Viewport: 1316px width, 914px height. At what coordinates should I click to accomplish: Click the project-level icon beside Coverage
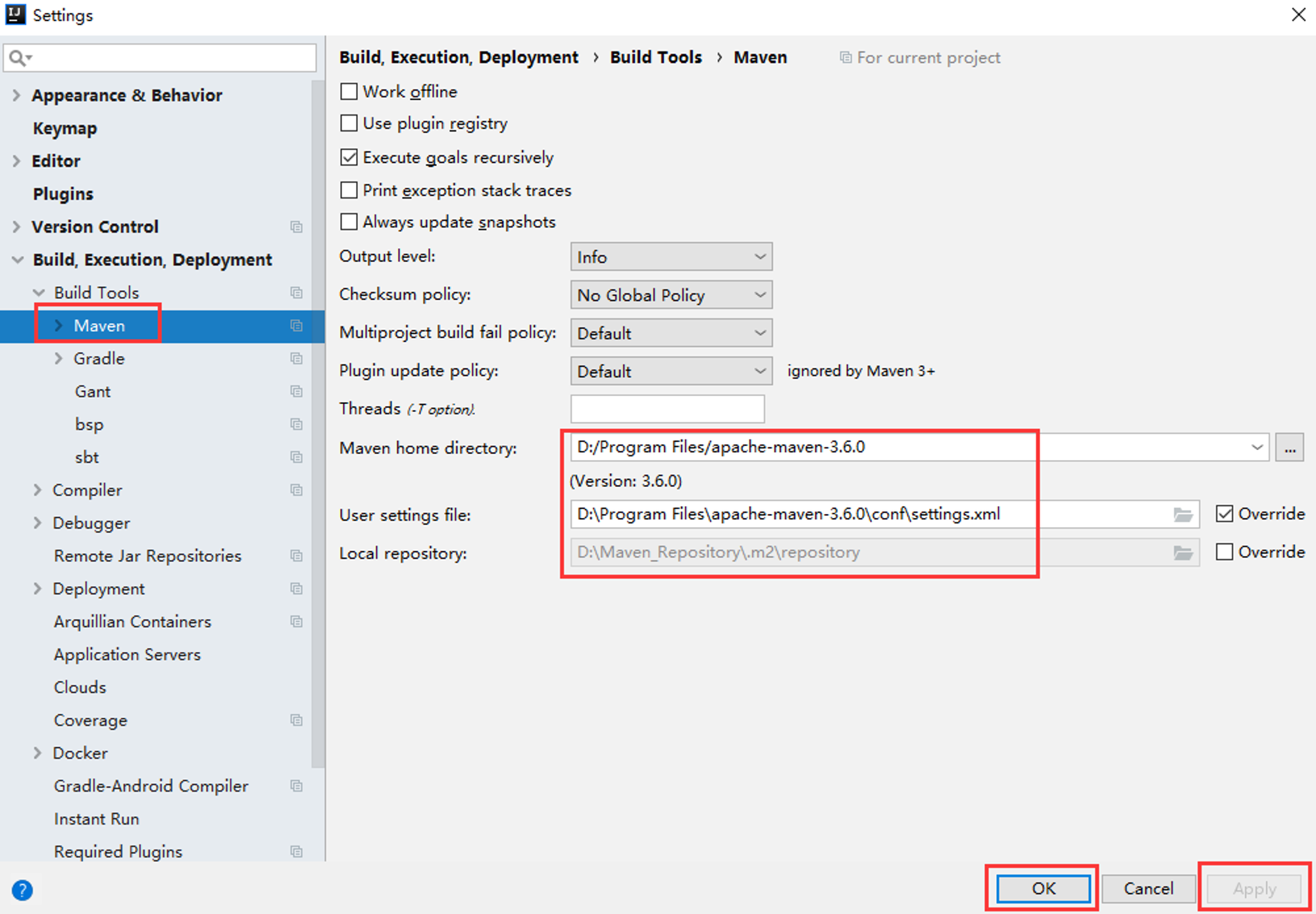click(297, 720)
